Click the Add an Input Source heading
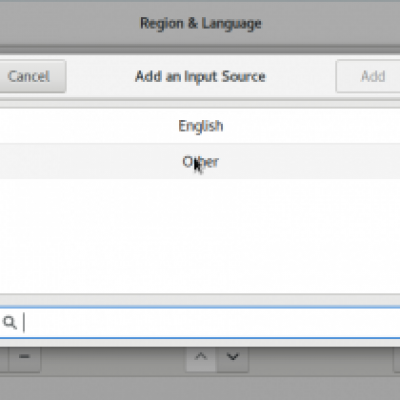Screen dimensions: 400x400 click(200, 76)
